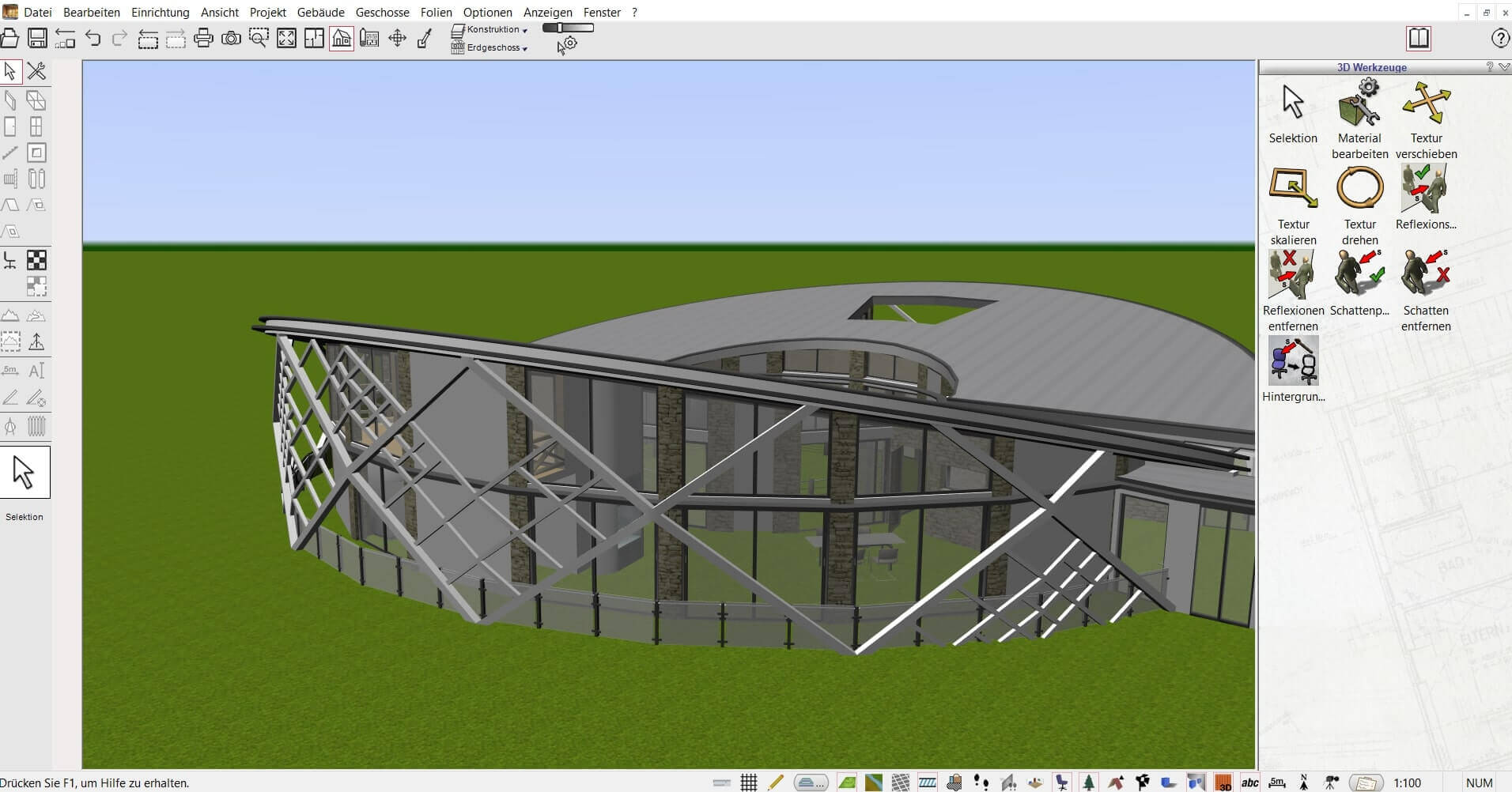The image size is (1512, 792).
Task: Click the camera snapshot icon in the toolbar
Action: tap(232, 37)
